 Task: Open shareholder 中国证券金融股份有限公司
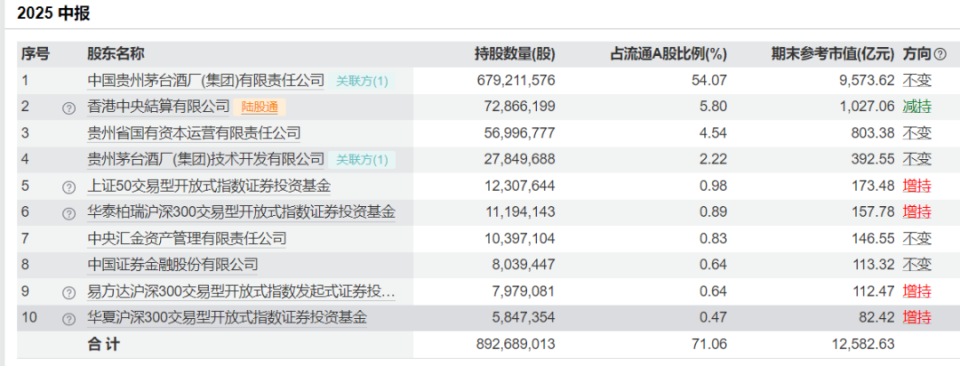173,265
